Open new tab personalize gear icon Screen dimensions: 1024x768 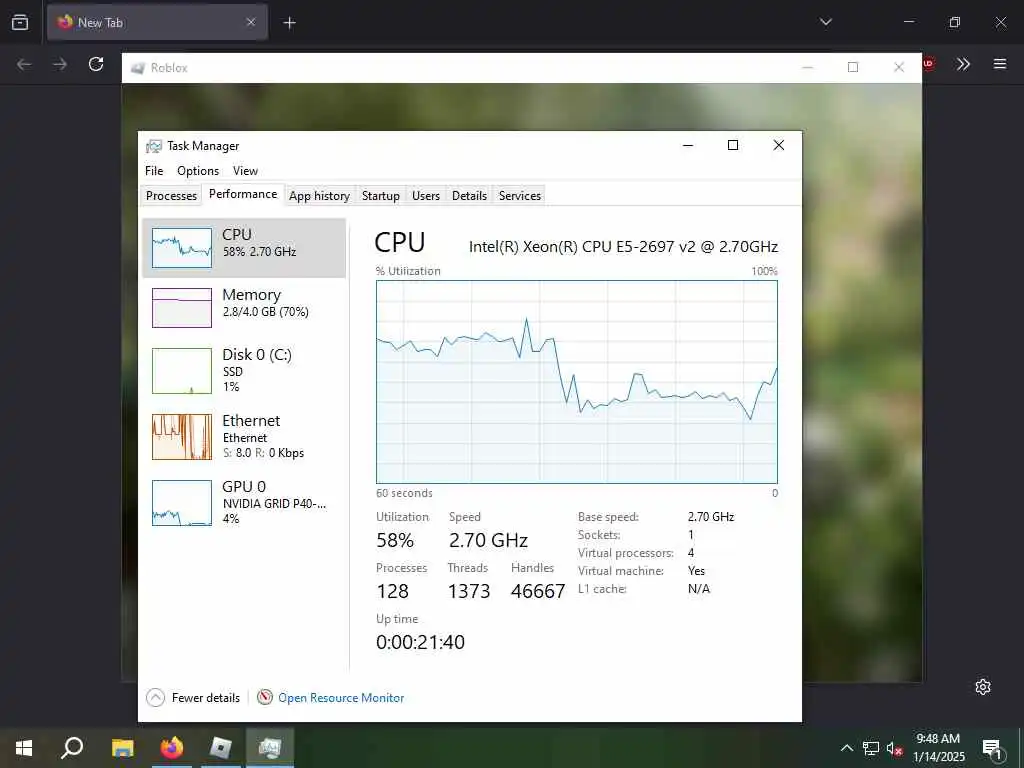click(x=983, y=687)
